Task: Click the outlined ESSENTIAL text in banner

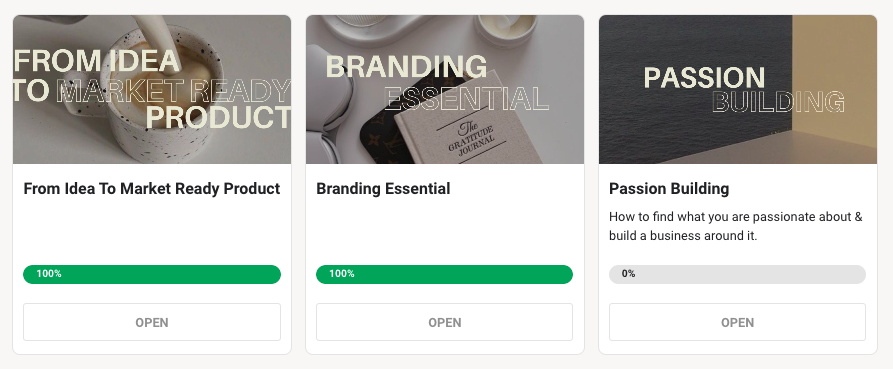Action: click(x=466, y=99)
